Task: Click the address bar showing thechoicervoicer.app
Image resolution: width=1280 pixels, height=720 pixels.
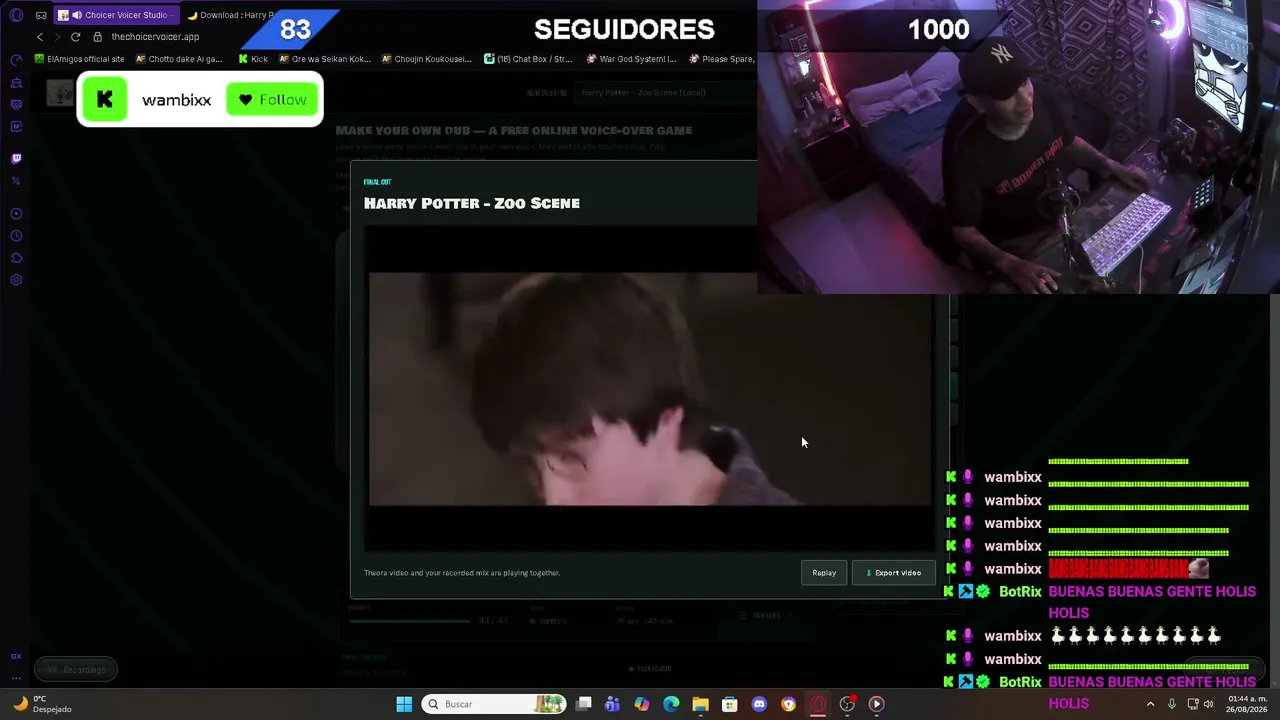Action: (x=155, y=37)
